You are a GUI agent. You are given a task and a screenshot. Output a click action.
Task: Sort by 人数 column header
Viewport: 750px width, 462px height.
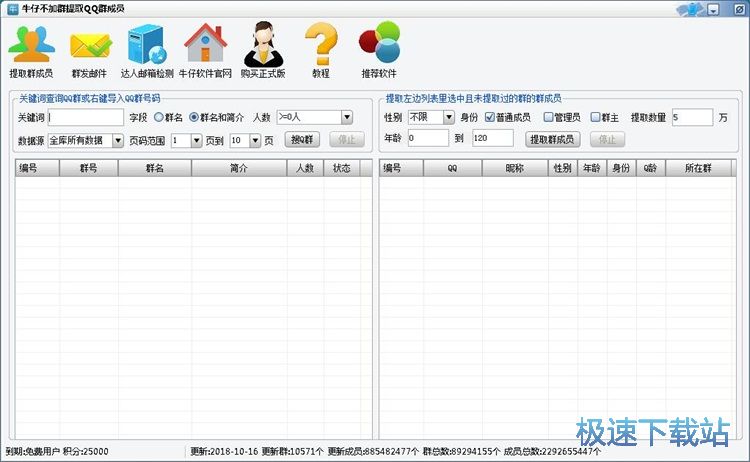[305, 168]
